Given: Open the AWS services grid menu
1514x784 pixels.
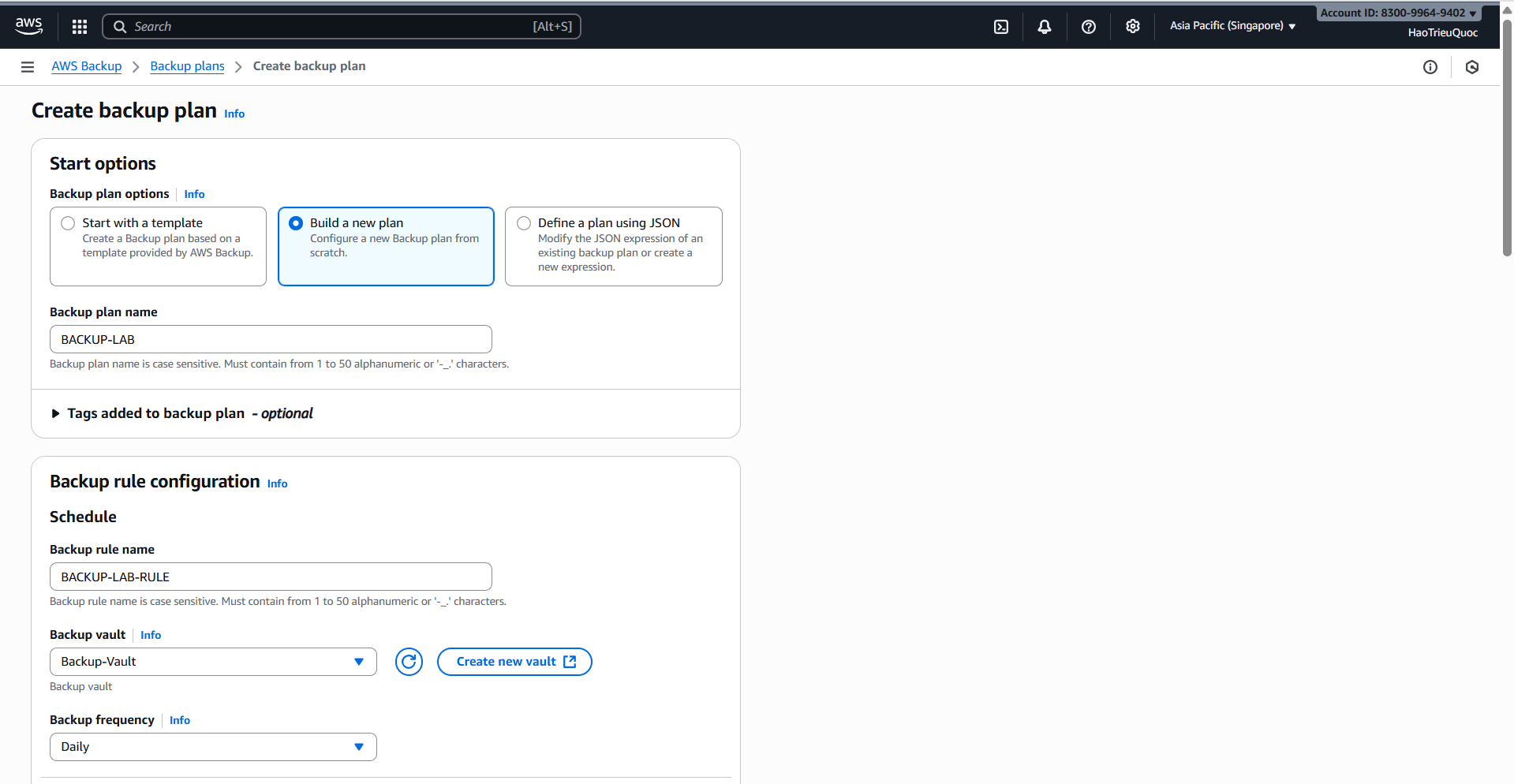Looking at the screenshot, I should [79, 26].
